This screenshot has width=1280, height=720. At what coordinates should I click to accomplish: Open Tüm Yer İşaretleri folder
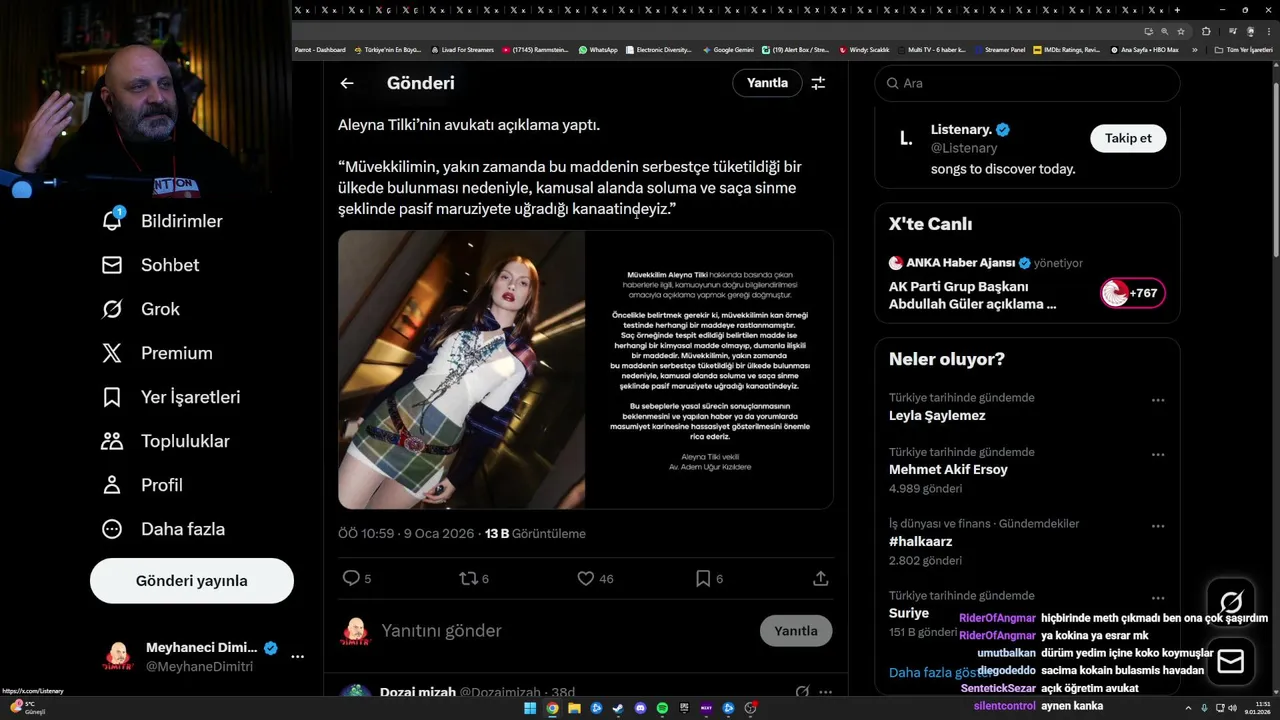(1244, 49)
